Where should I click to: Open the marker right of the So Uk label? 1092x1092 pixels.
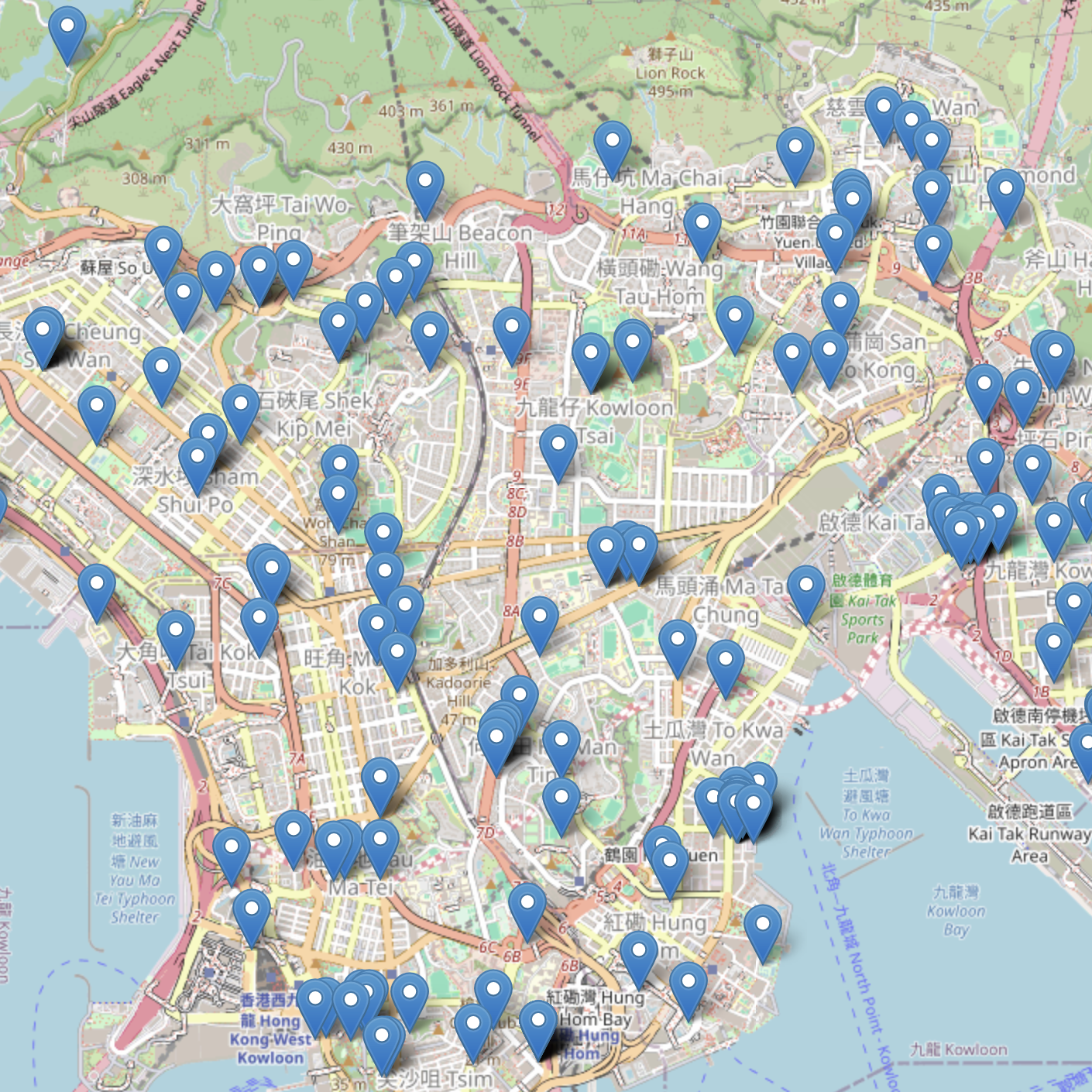pos(163,256)
